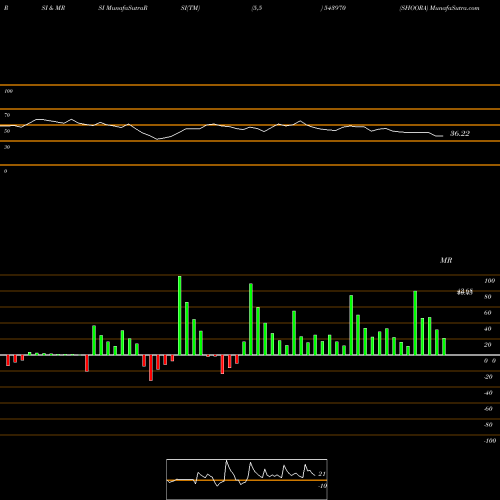Viewport: 500px width, 500px height.
Task: Click the -100 label on MR axis
Action: pos(490,441)
